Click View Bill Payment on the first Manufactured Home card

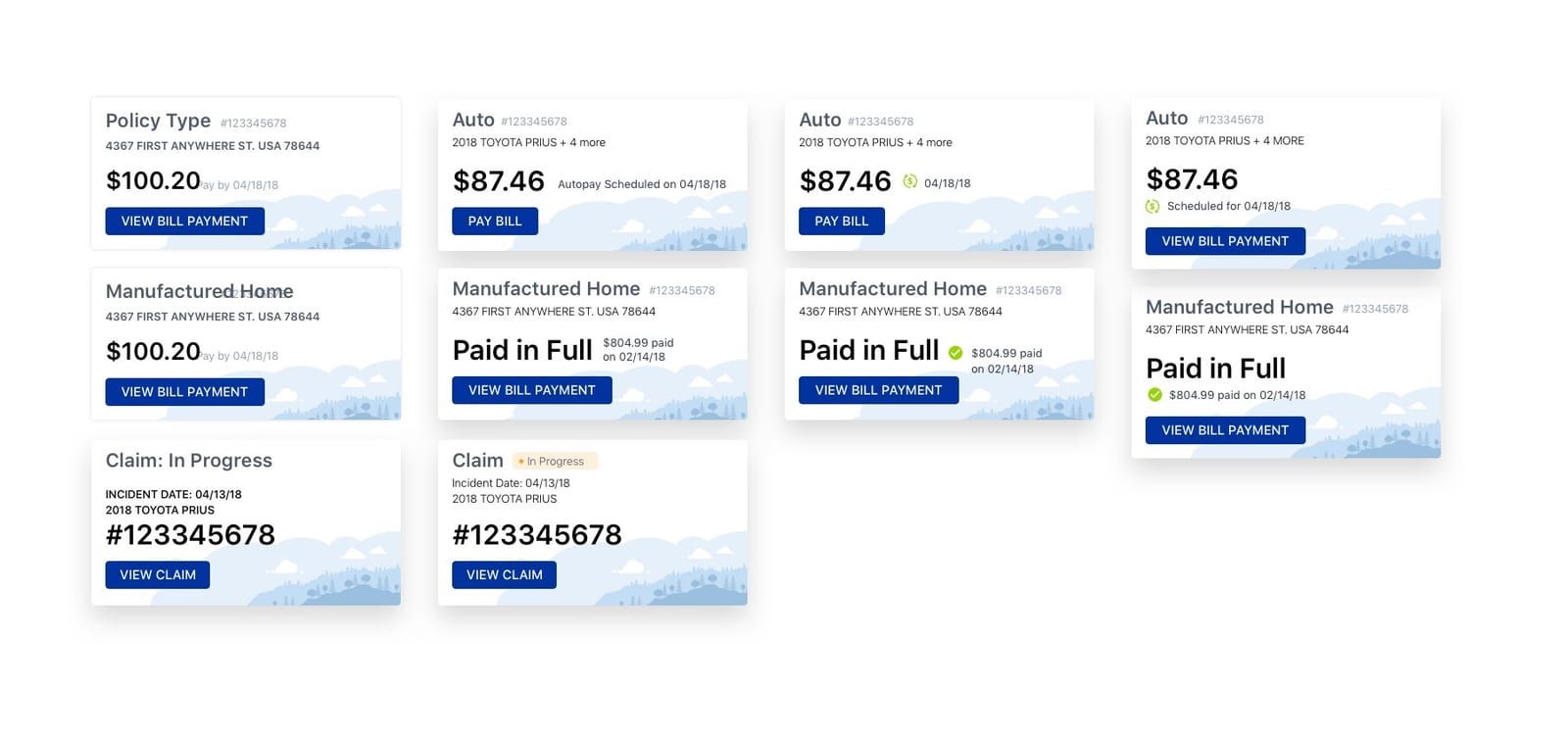[x=184, y=391]
